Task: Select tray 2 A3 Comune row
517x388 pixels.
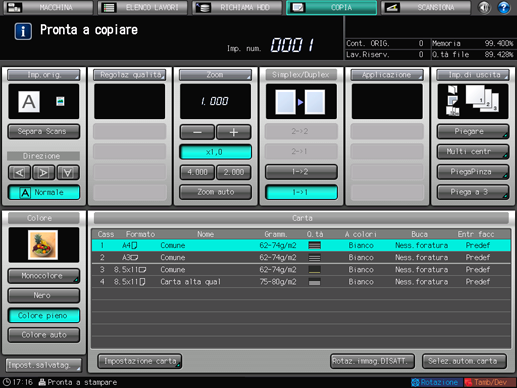Action: pyautogui.click(x=301, y=257)
